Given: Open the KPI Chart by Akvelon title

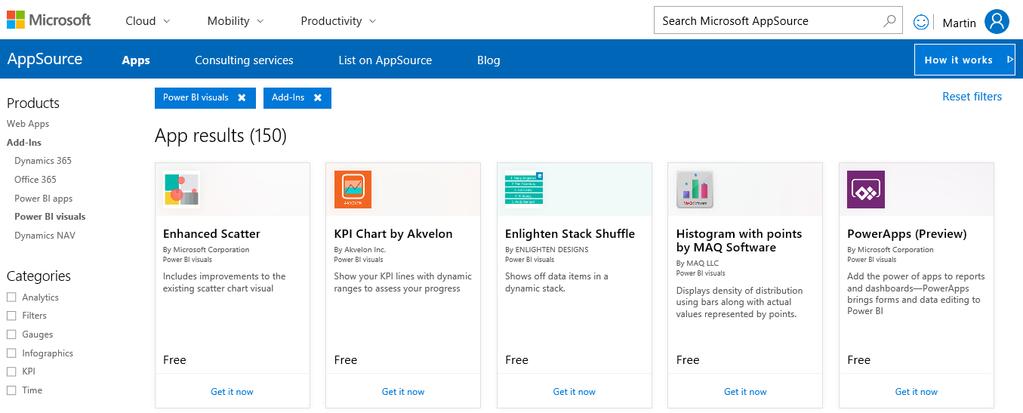Looking at the screenshot, I should [x=393, y=234].
